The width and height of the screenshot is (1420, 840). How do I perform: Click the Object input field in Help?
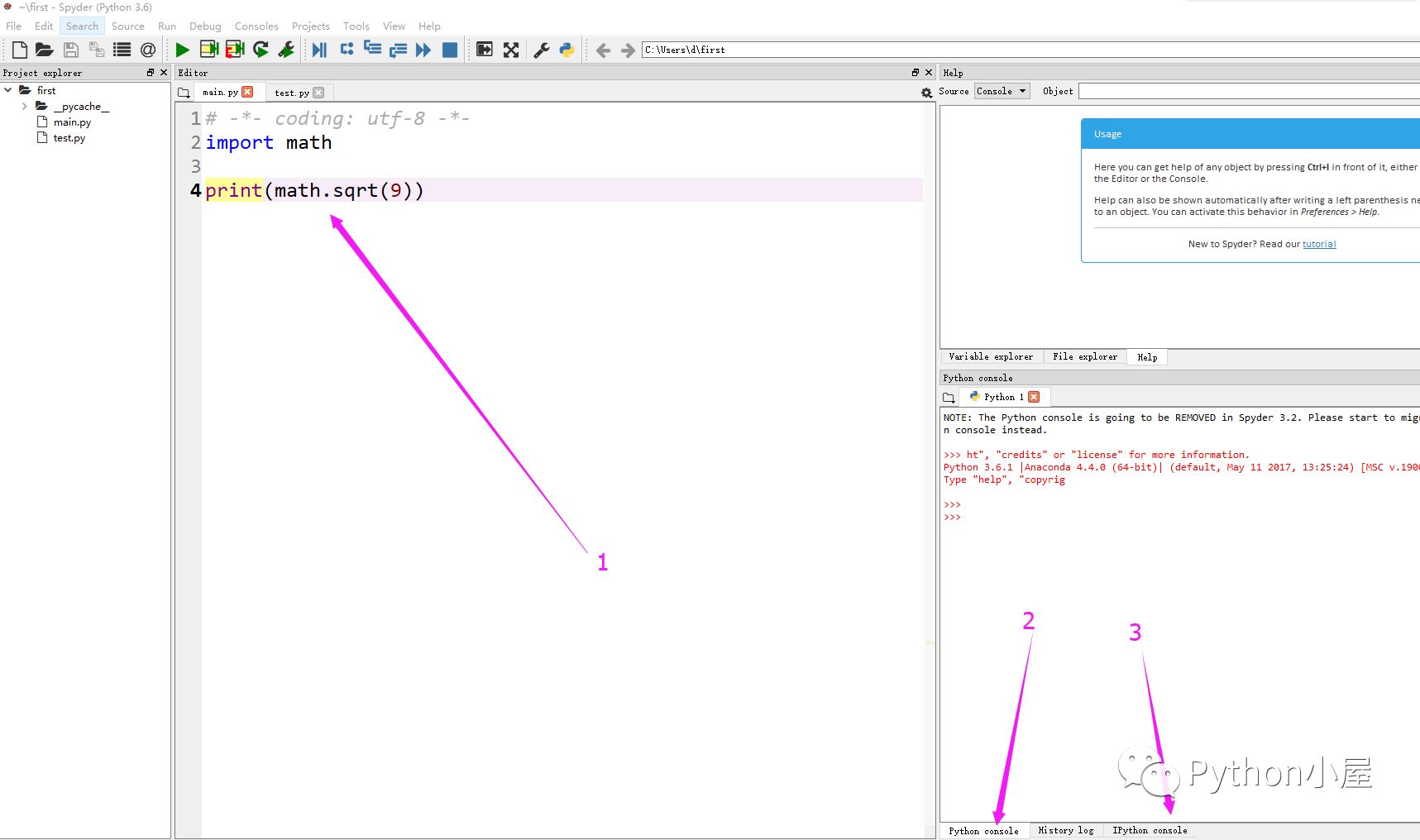pos(1249,91)
